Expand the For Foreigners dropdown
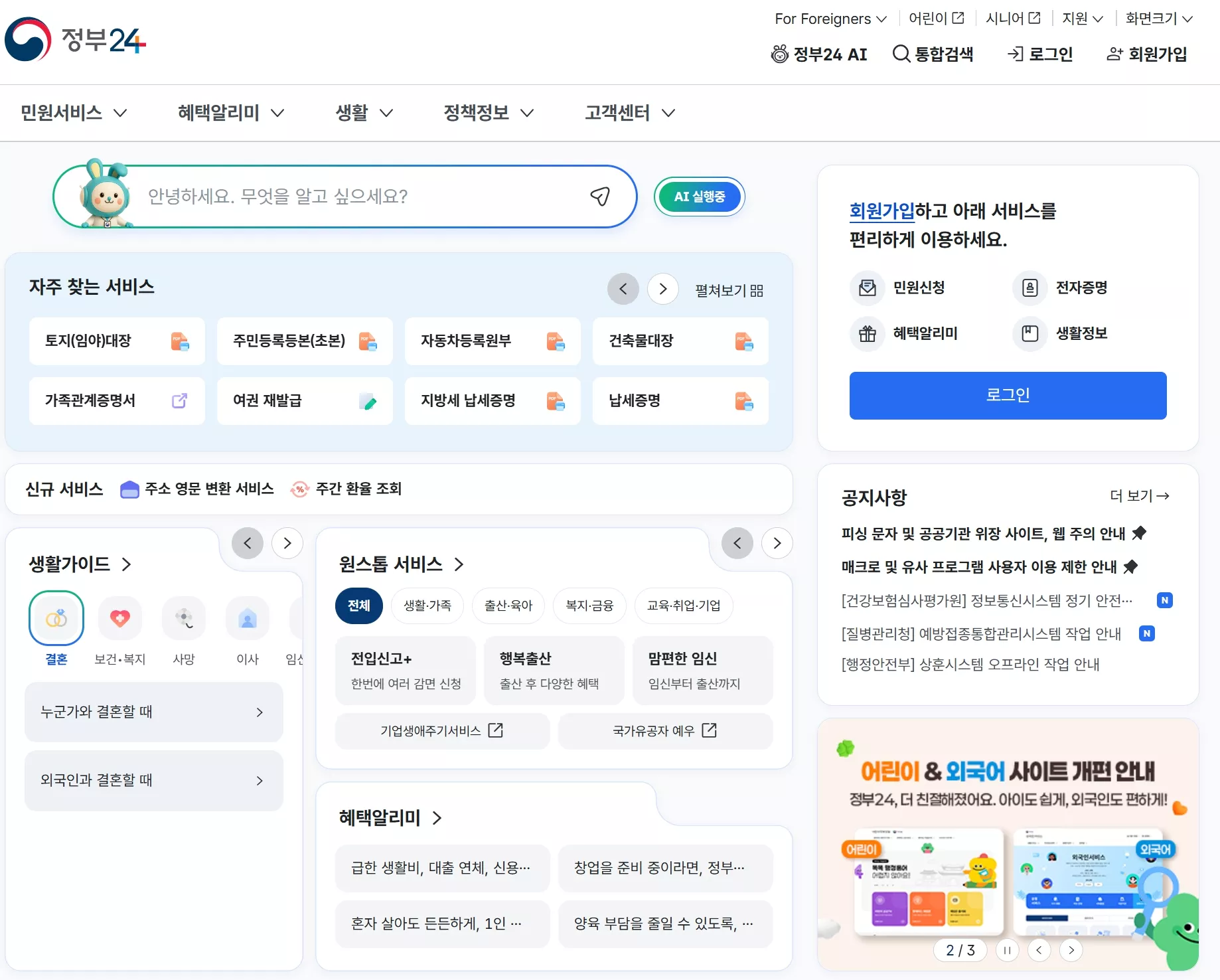This screenshot has width=1220, height=980. [830, 19]
